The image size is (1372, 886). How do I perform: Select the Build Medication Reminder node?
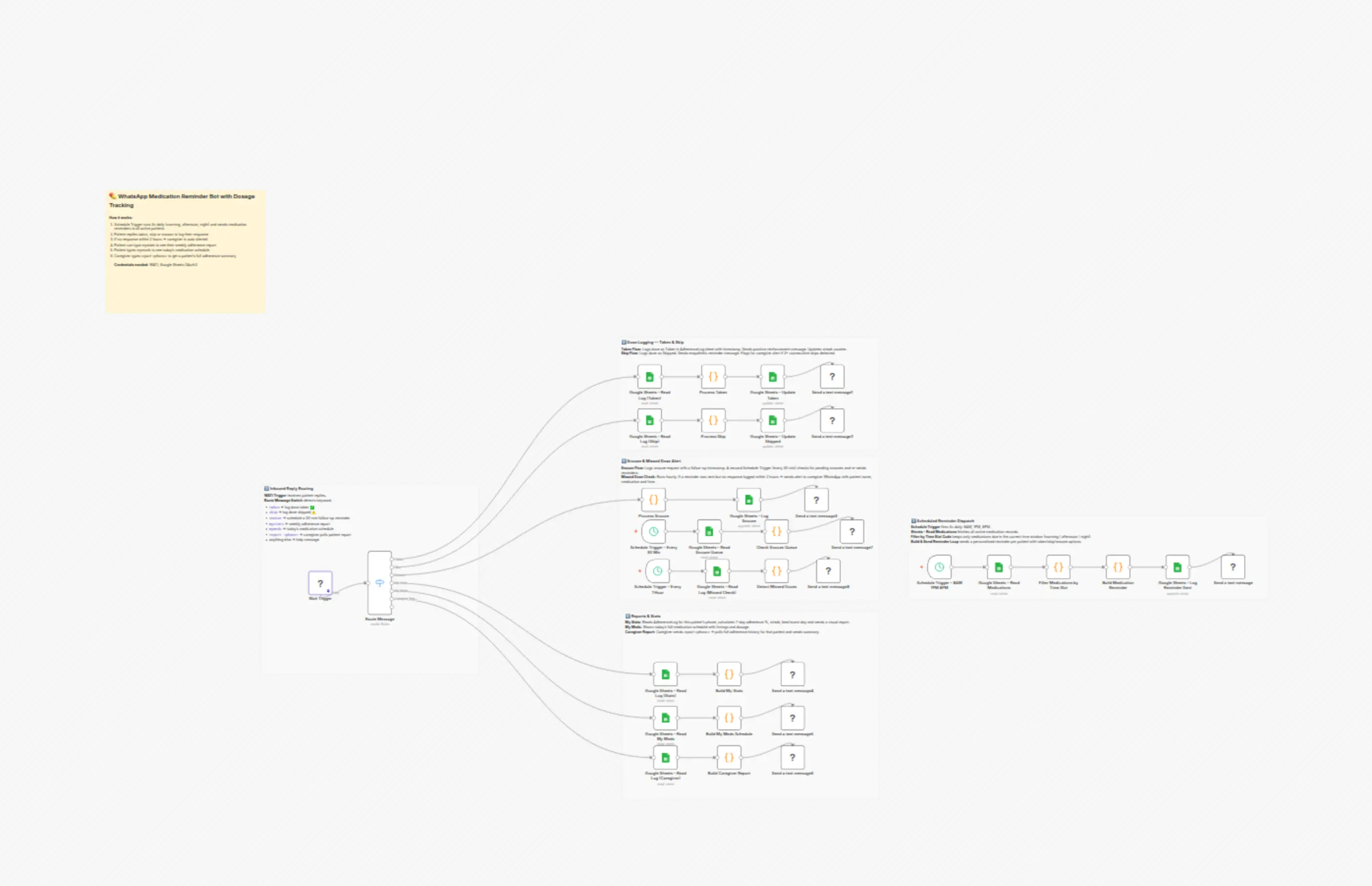click(x=1118, y=567)
